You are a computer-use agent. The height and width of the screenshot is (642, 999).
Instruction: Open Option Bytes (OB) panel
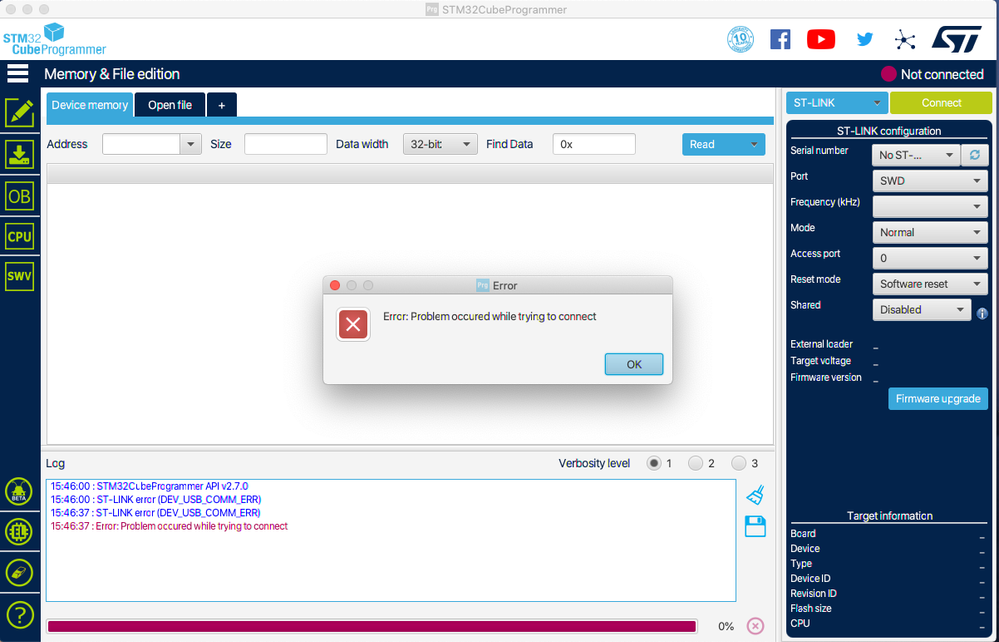coord(20,196)
